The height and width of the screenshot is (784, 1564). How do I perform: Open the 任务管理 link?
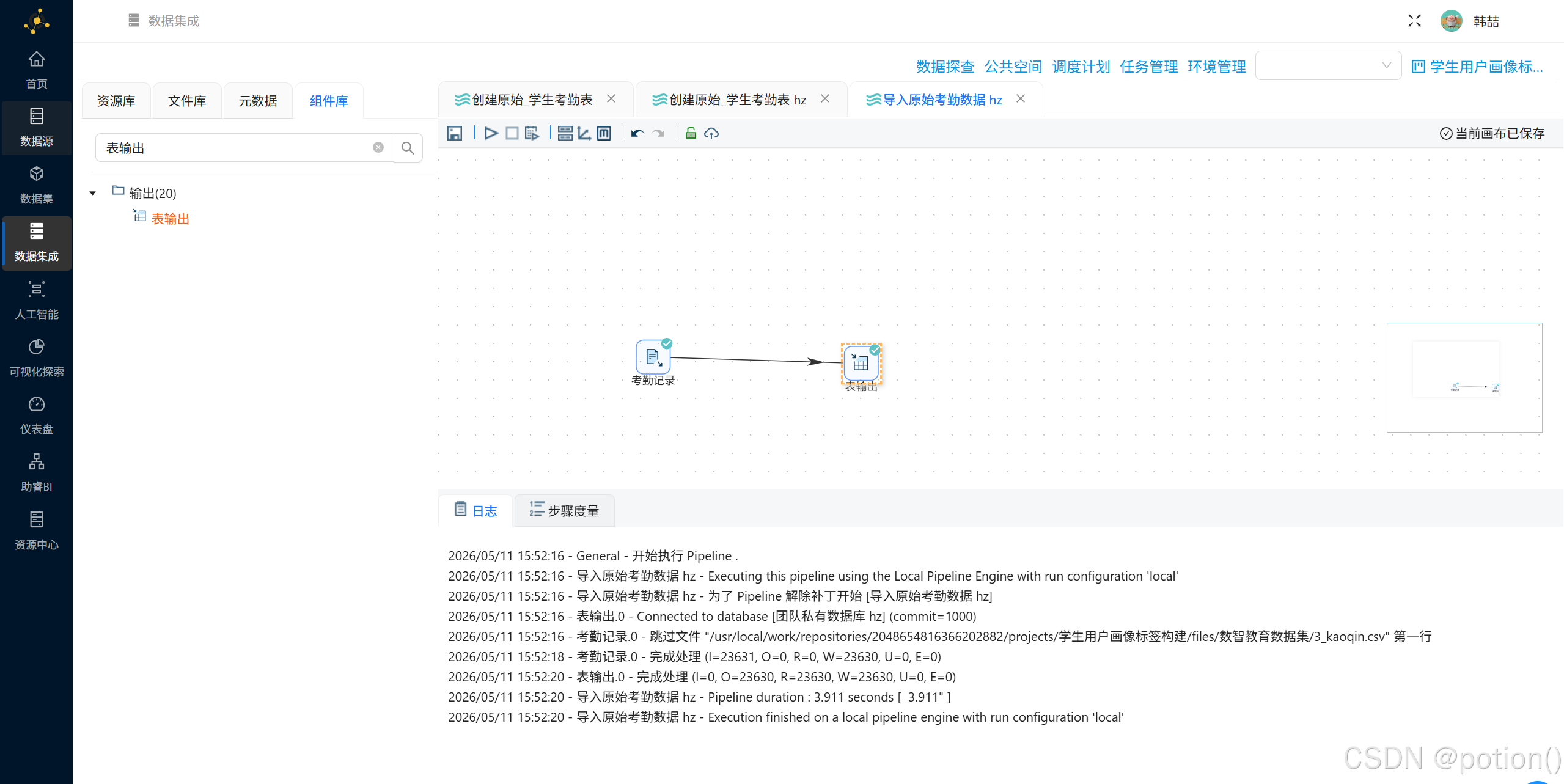pos(1149,67)
